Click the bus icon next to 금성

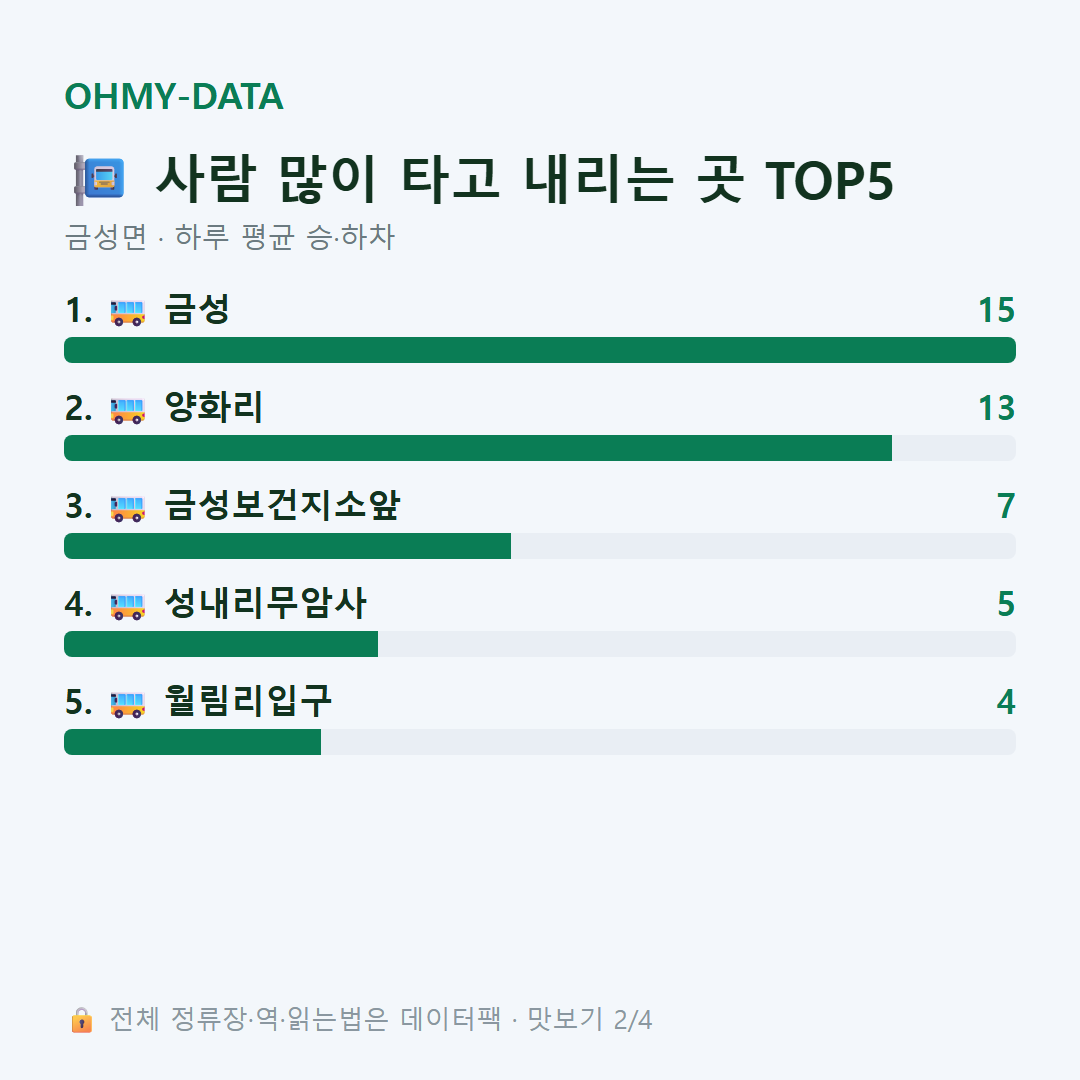(127, 312)
